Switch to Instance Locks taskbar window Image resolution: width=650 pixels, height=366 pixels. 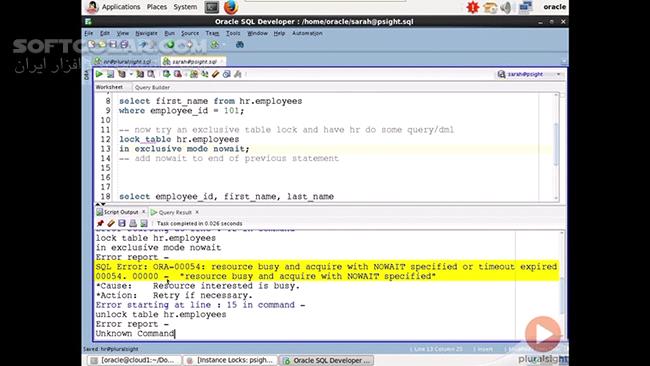230,360
